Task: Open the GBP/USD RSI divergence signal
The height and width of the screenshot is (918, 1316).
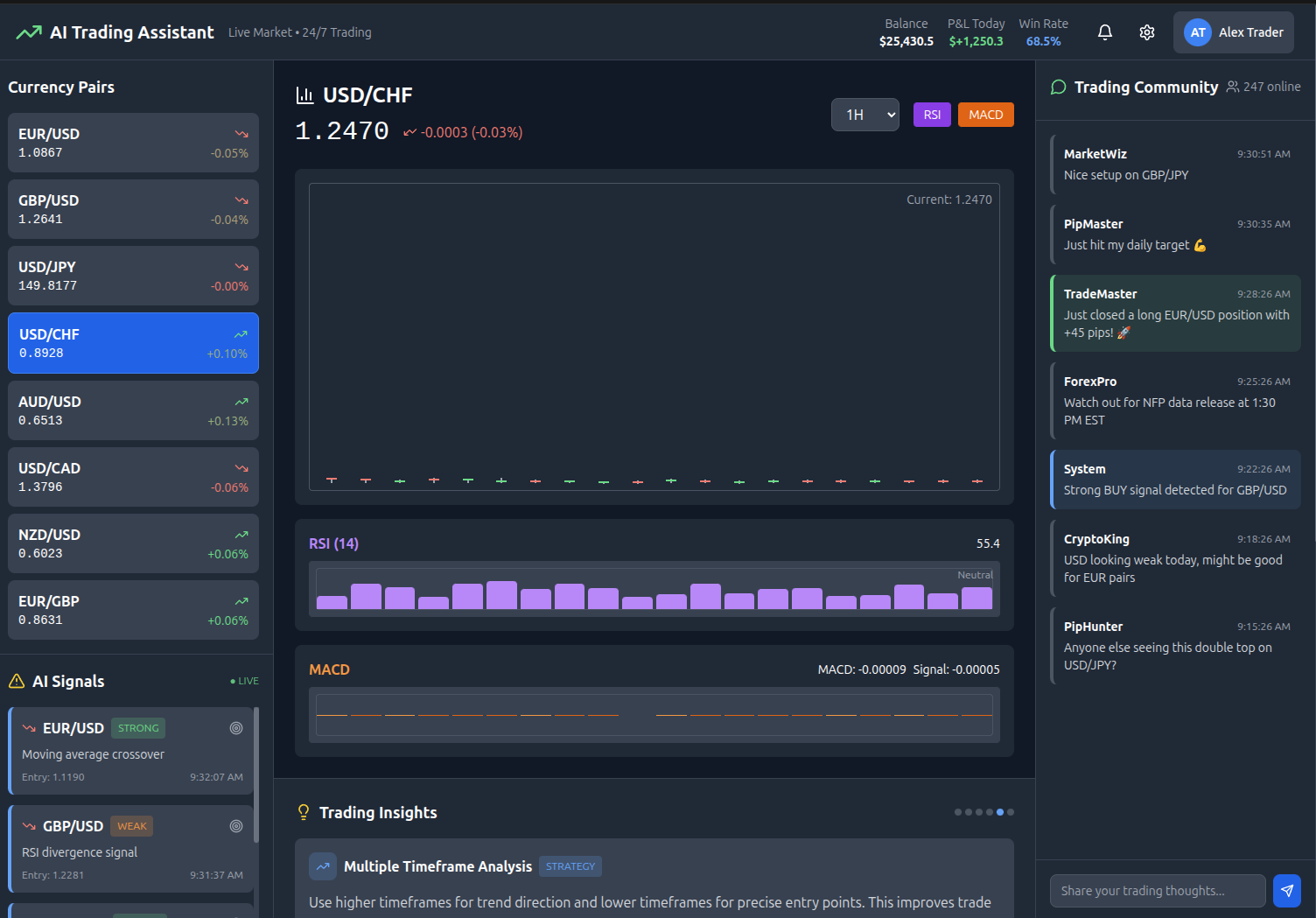Action: click(x=130, y=849)
